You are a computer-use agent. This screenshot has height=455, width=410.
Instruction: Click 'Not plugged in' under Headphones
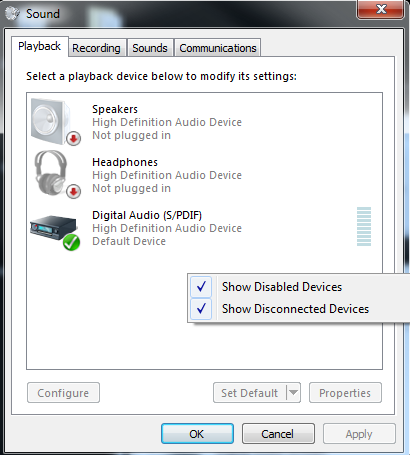[x=131, y=188]
